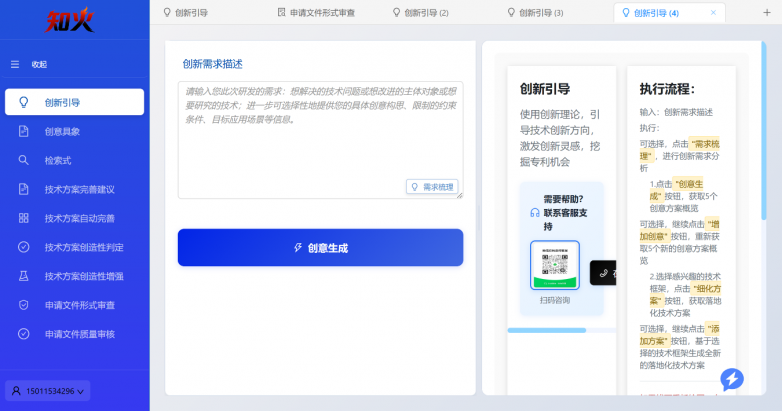Image resolution: width=782 pixels, height=411 pixels.
Task: Switch to the 创新引导 (3) tab
Action: pyautogui.click(x=536, y=13)
